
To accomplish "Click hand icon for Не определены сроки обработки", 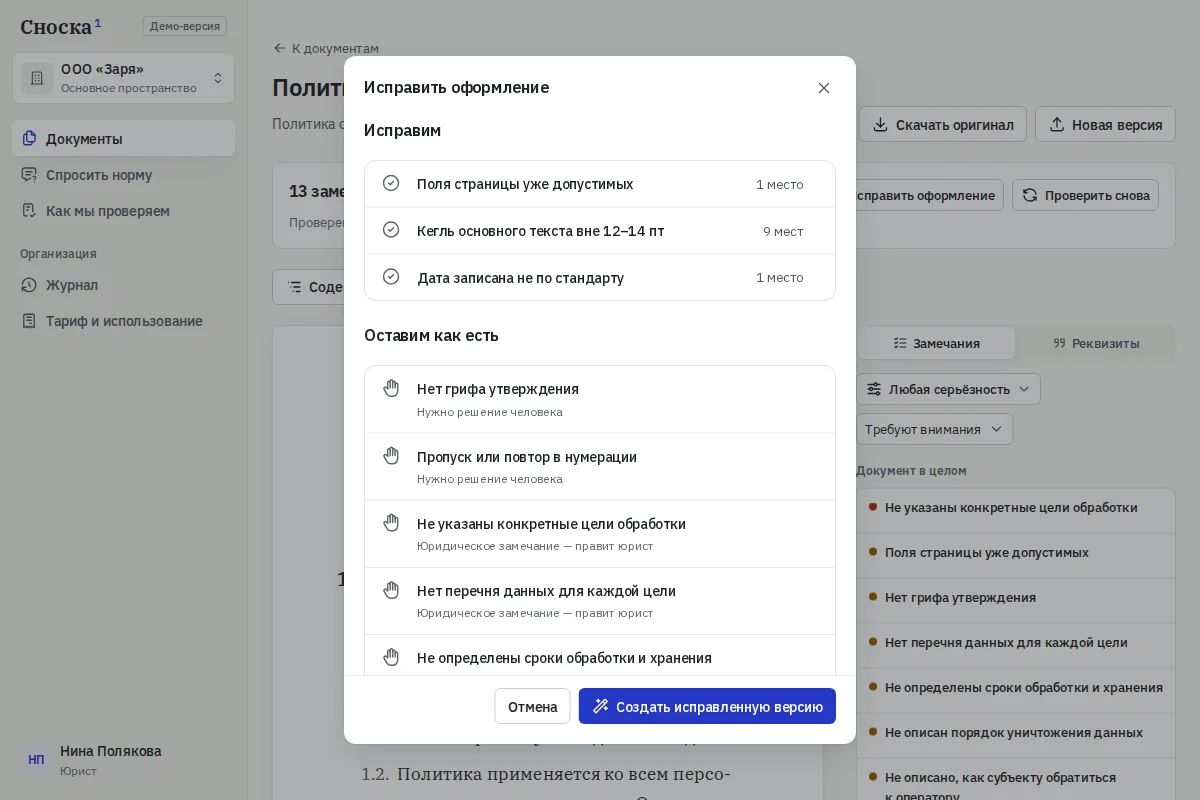I will coord(391,657).
